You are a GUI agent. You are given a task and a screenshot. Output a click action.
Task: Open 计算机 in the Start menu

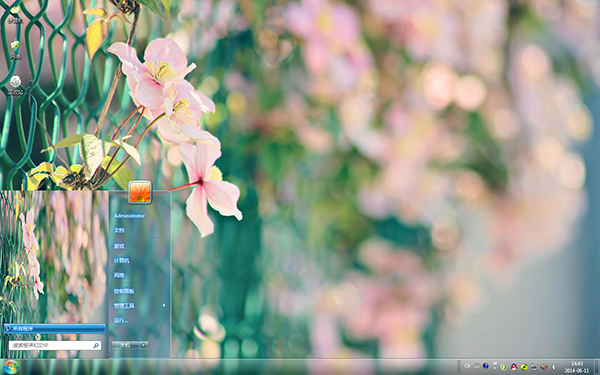[x=121, y=261]
